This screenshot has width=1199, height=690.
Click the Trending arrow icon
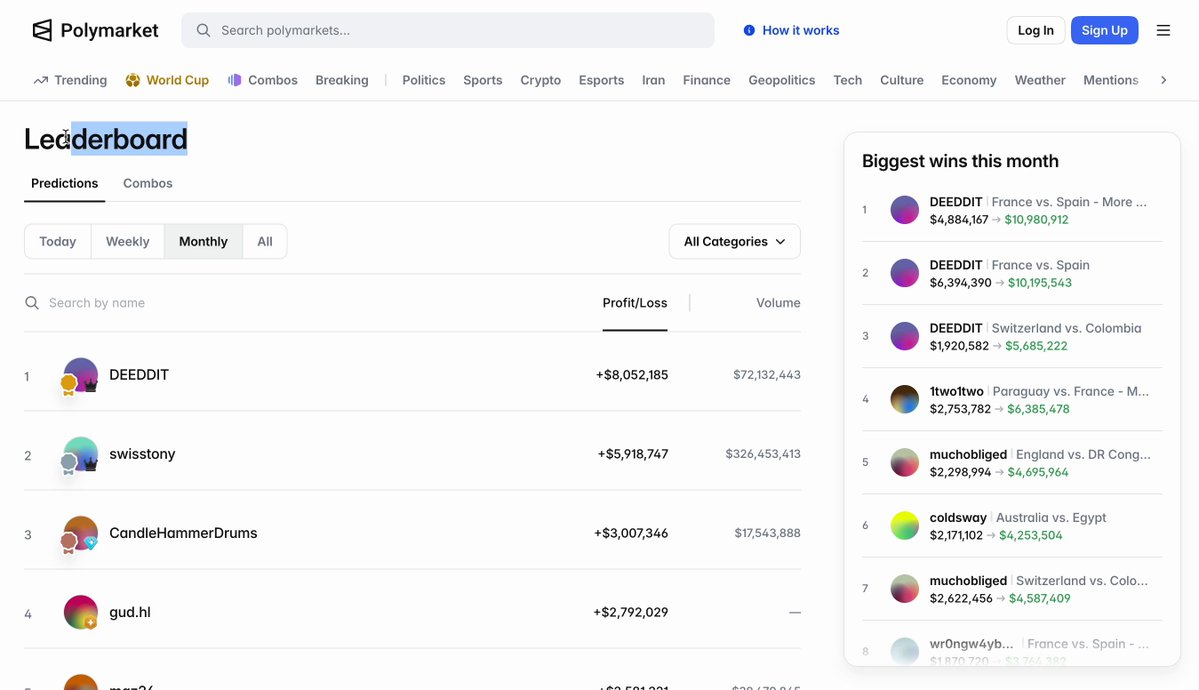tap(41, 80)
